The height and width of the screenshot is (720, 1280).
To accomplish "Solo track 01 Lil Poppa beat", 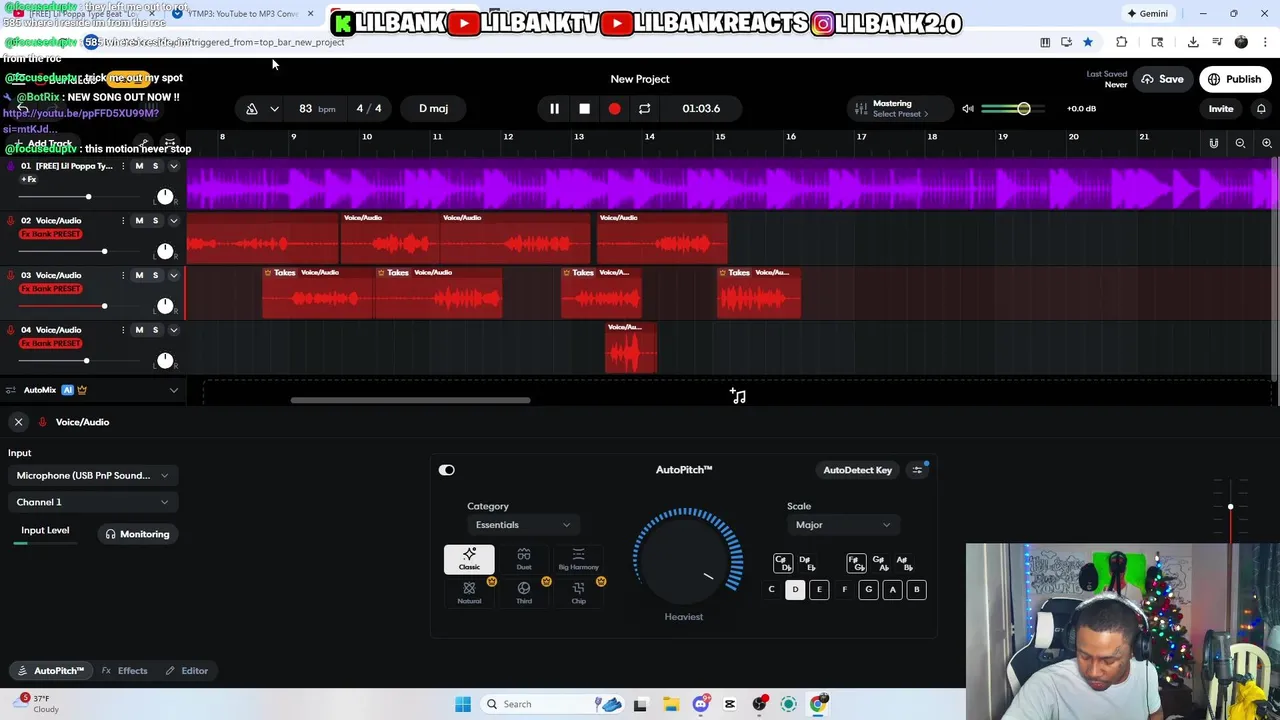I will coord(155,166).
